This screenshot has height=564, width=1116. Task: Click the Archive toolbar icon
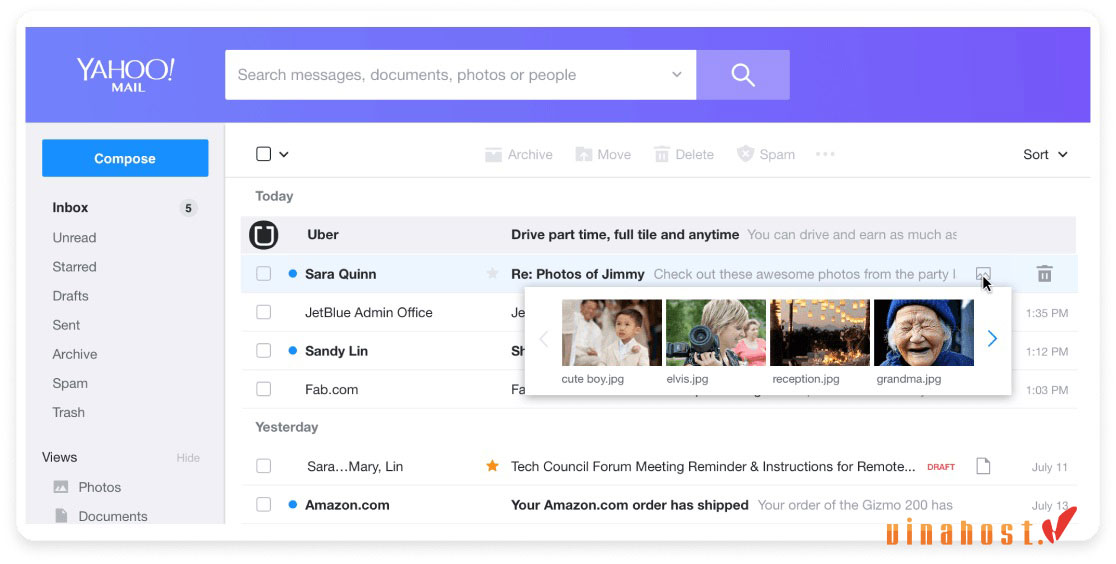coord(493,155)
